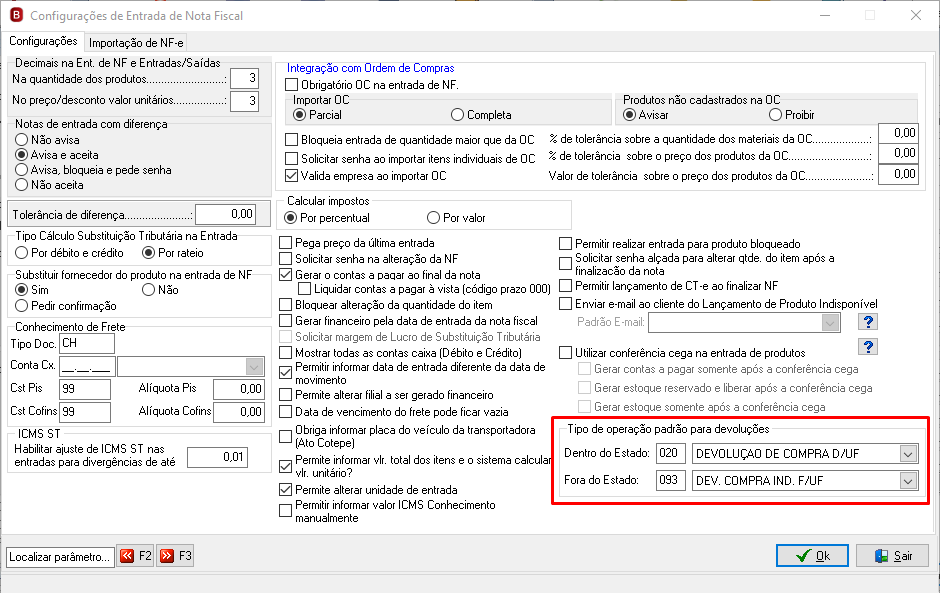Edit decimals for quantidade dos produtos
Viewport: 940px width, 593px height.
[x=245, y=79]
